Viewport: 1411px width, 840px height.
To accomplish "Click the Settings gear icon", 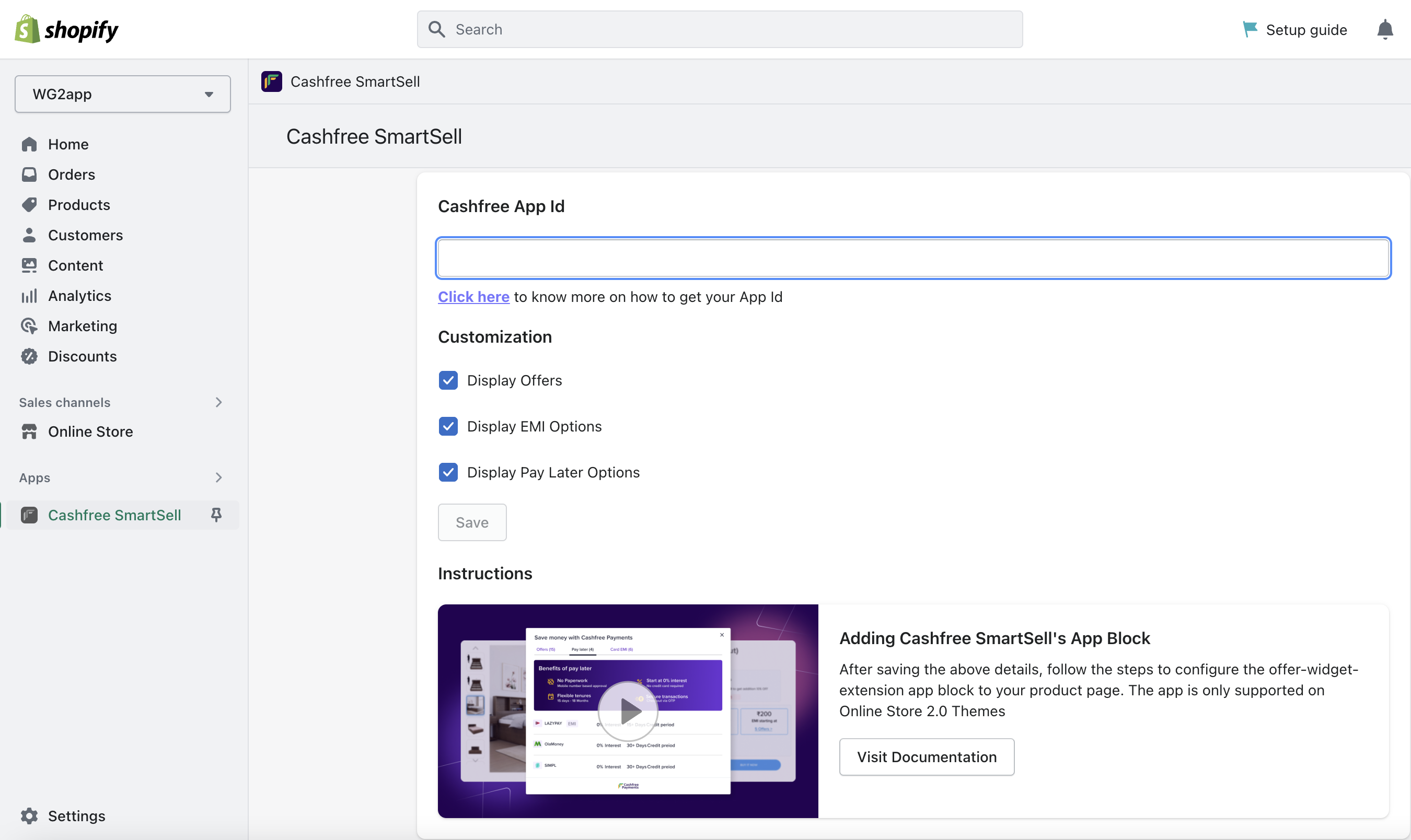I will click(x=29, y=815).
